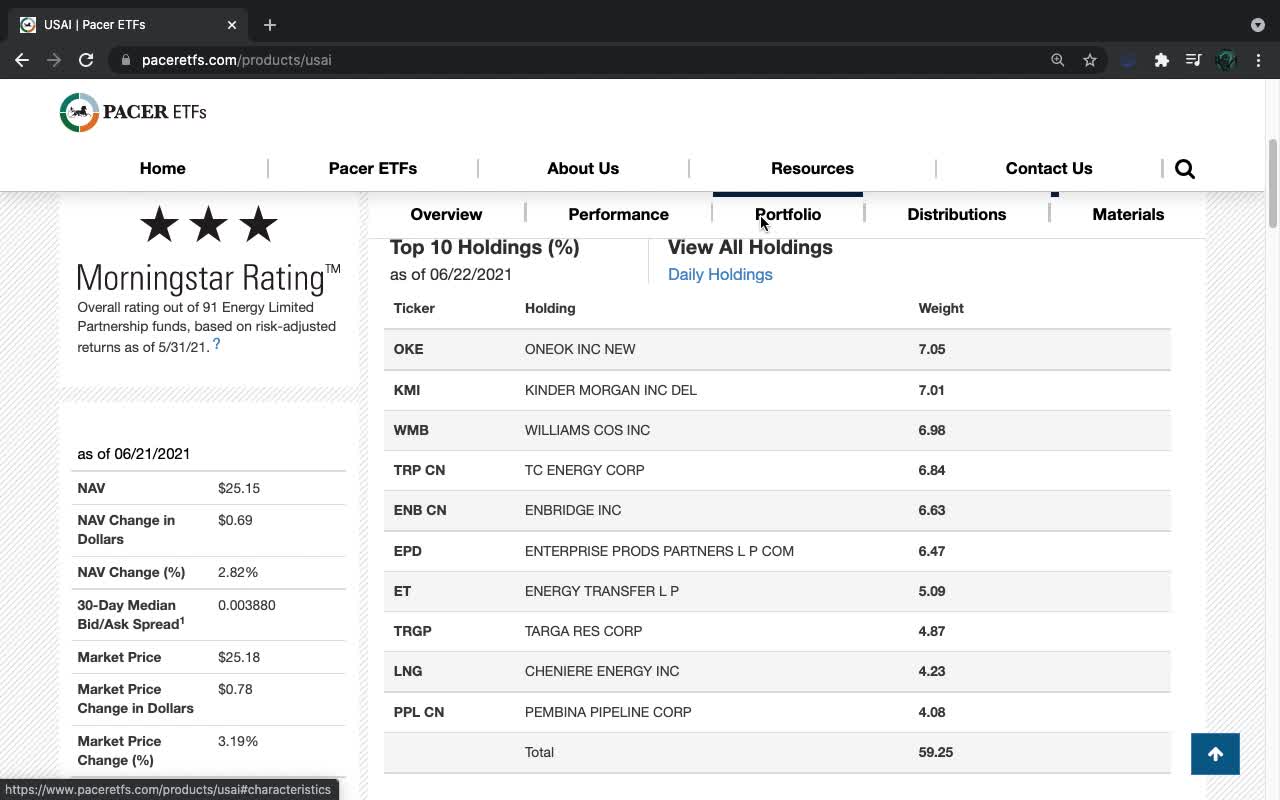Open the Daily Holdings link
This screenshot has height=800, width=1280.
720,274
